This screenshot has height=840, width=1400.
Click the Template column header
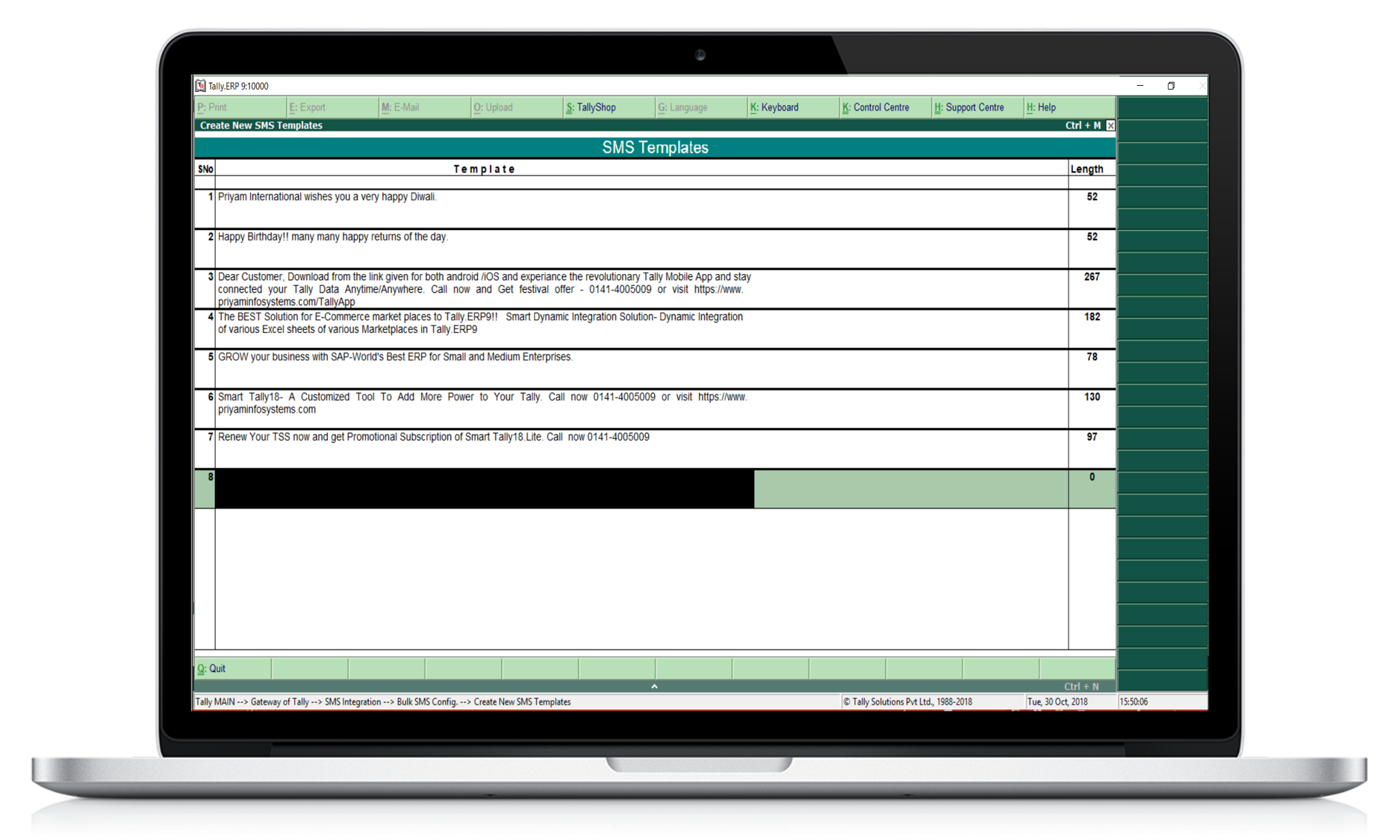484,169
